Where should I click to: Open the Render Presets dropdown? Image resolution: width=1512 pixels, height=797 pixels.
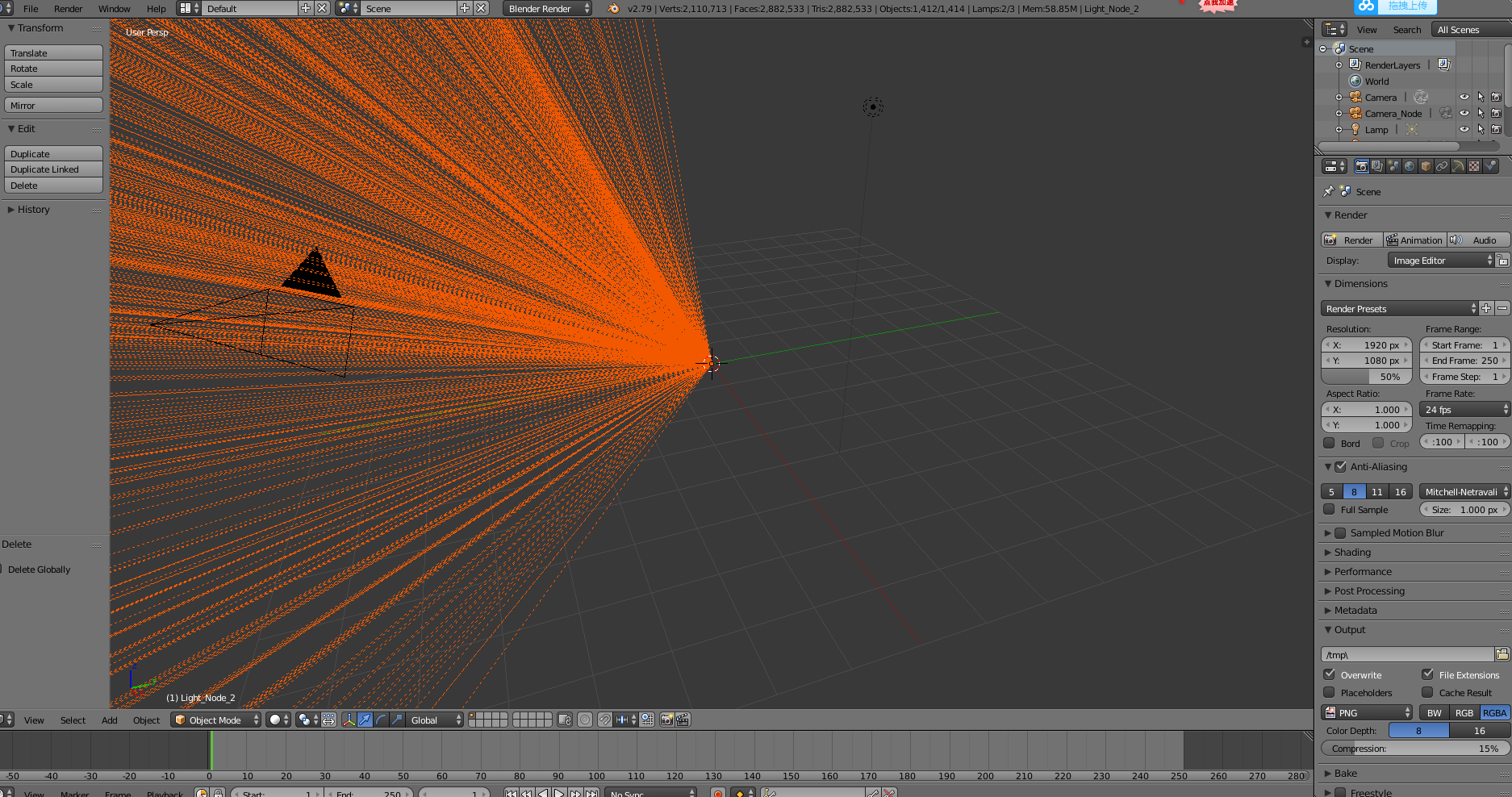coord(1399,308)
